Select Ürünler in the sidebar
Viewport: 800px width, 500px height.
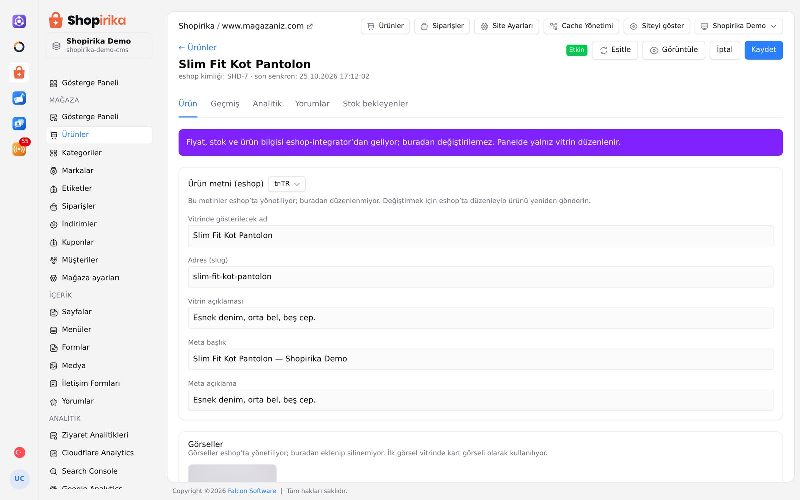click(99, 135)
